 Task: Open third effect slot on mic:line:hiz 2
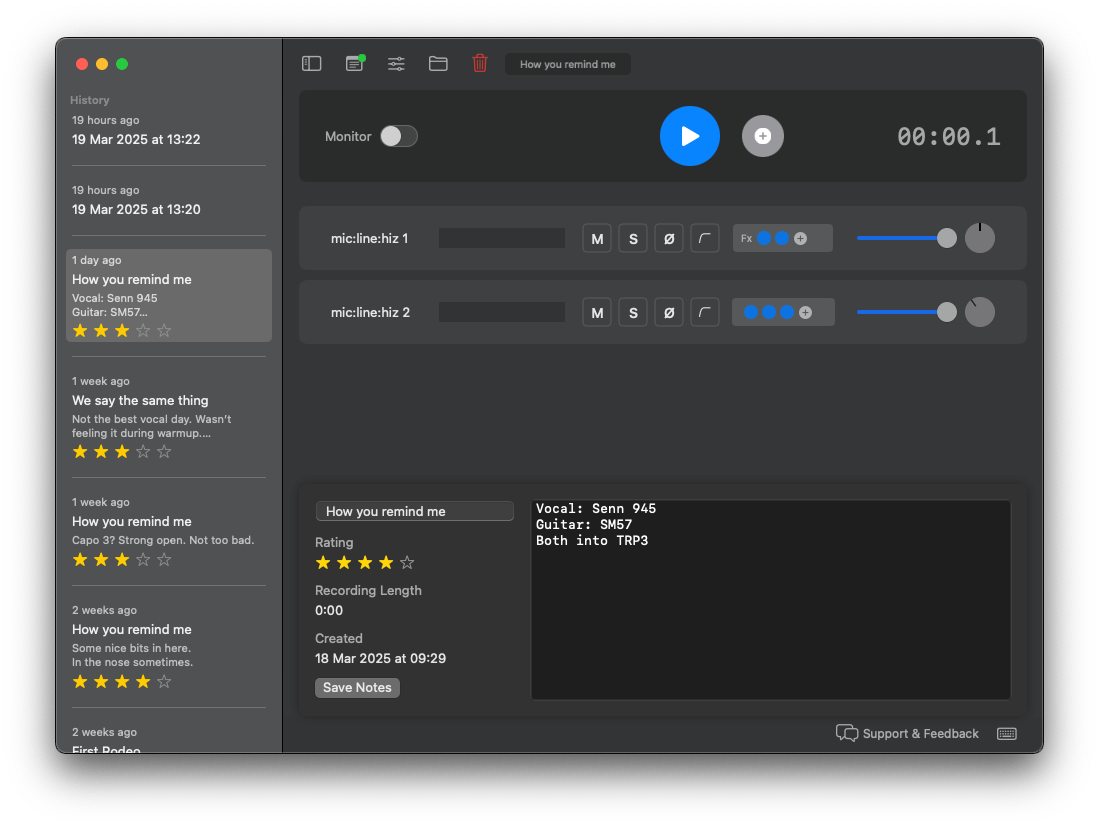[787, 313]
